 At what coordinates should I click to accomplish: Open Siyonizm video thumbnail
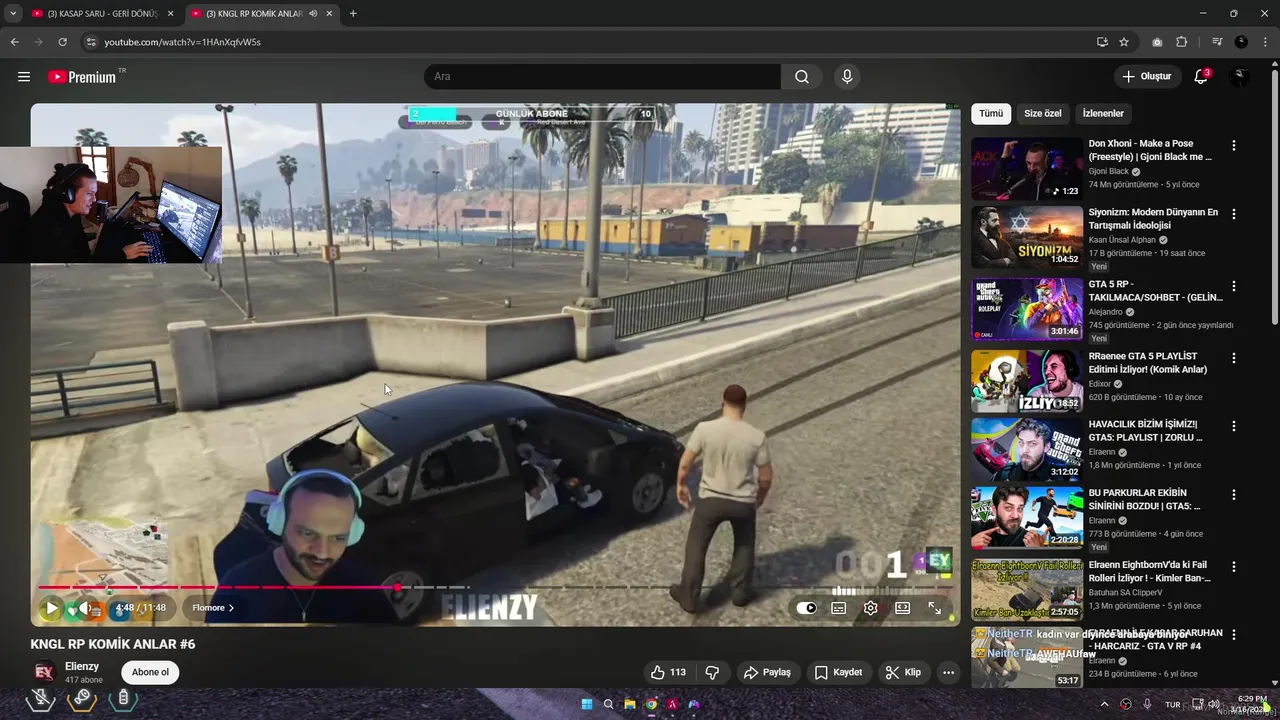(x=1027, y=237)
